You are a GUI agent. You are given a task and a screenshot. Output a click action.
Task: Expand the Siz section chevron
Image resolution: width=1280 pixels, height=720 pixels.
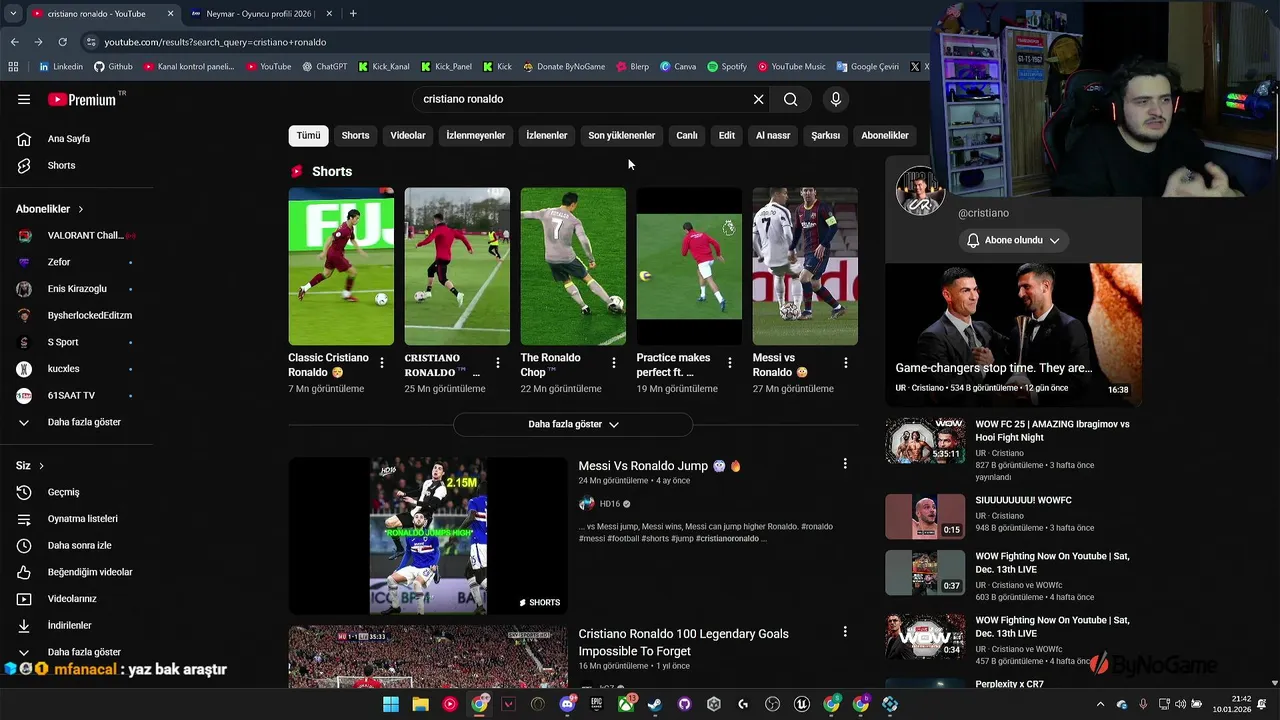coord(41,466)
